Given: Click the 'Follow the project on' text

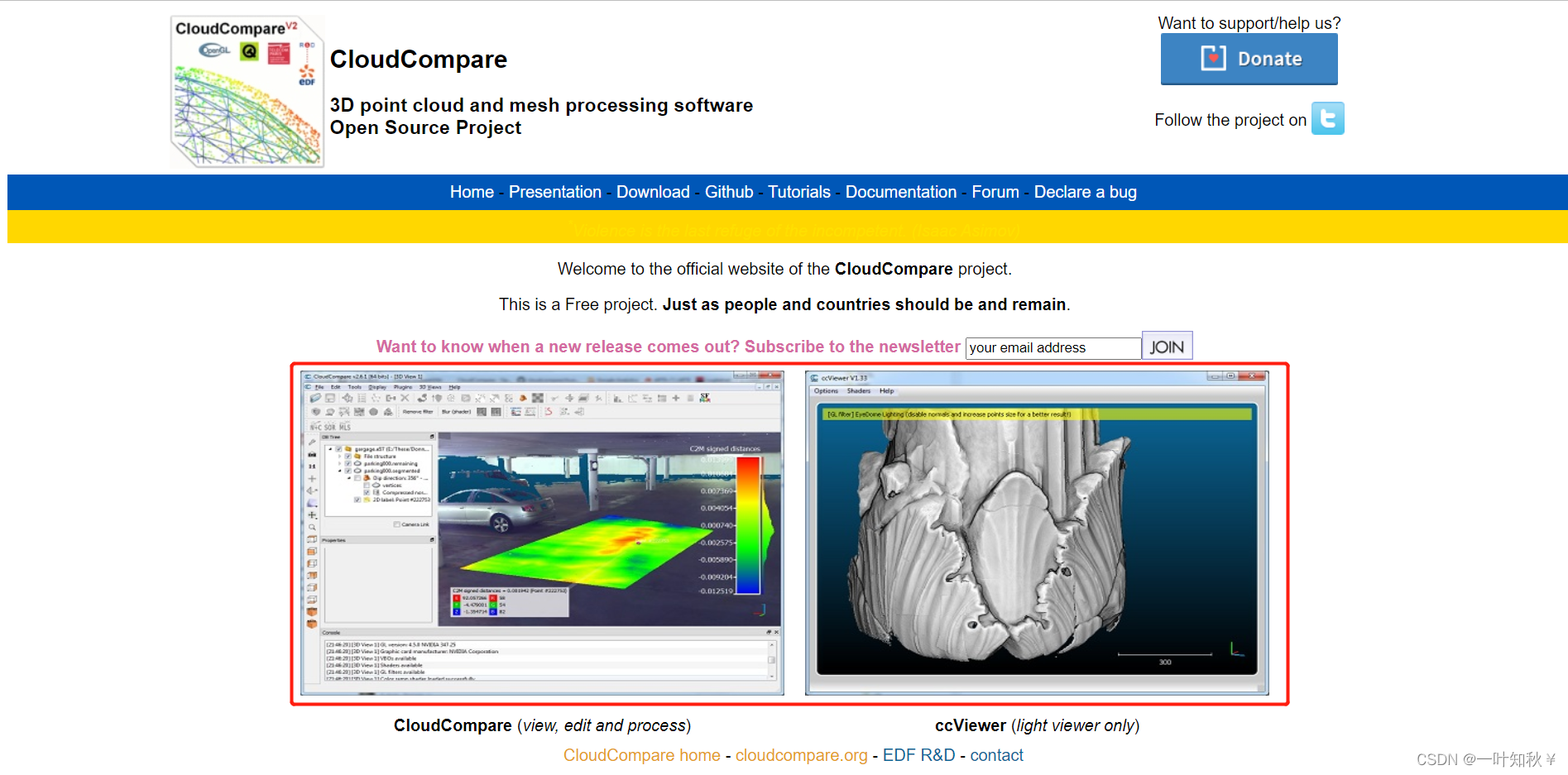Looking at the screenshot, I should [1230, 120].
